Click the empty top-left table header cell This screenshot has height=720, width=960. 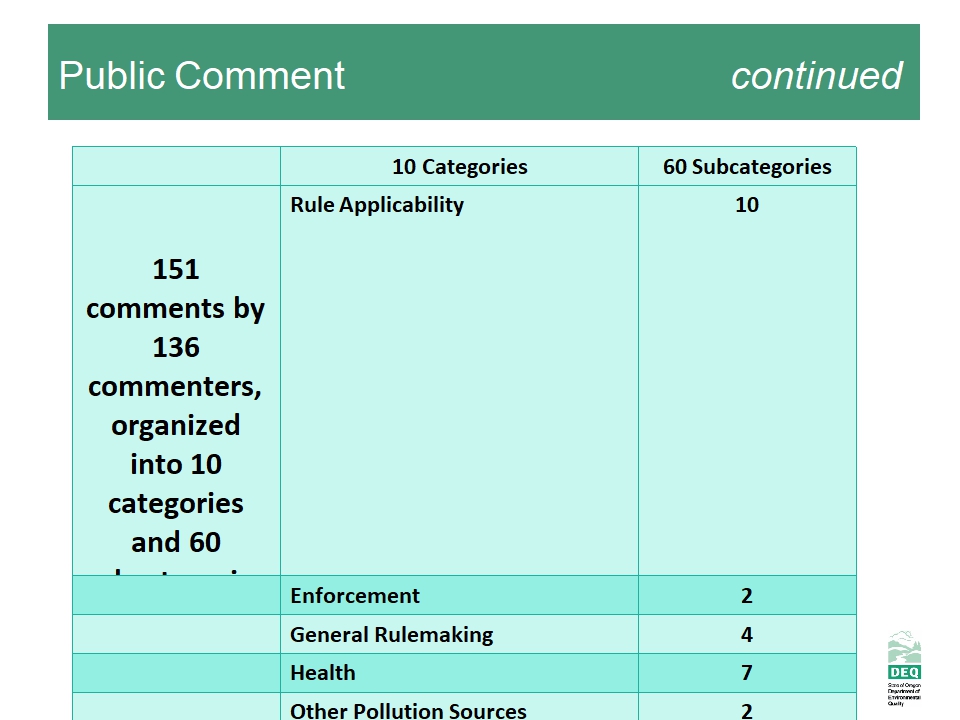point(176,167)
